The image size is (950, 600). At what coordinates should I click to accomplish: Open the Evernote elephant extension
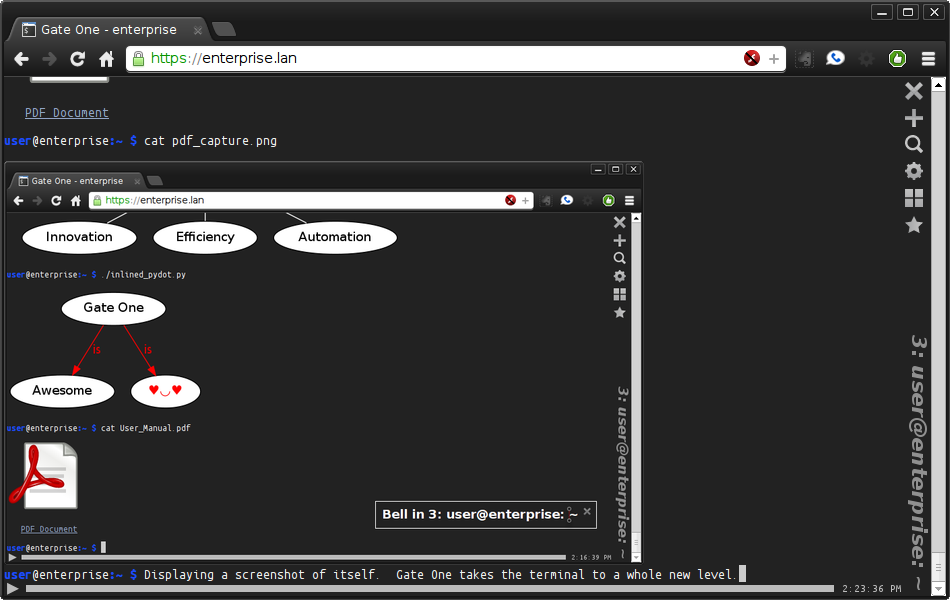pyautogui.click(x=804, y=59)
